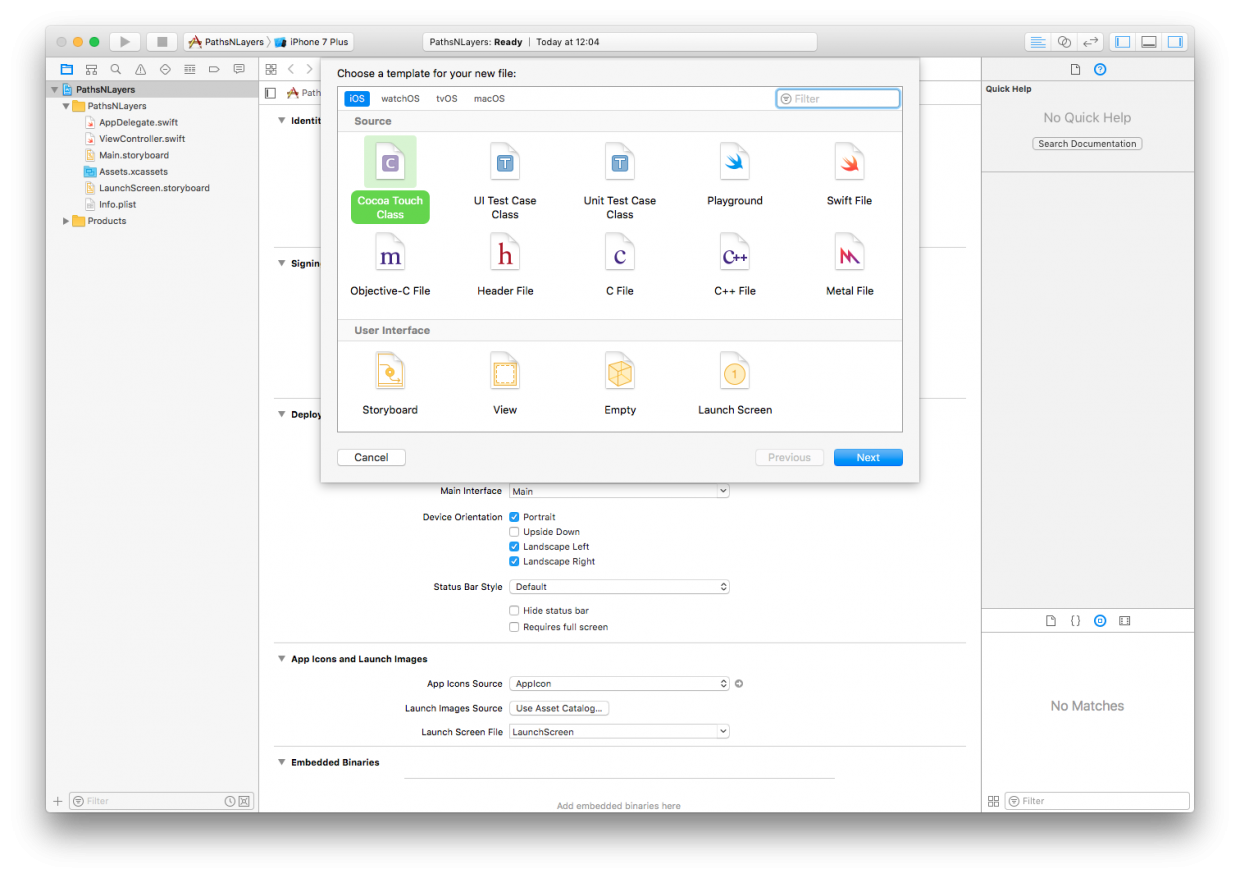Viewport: 1240px width, 878px height.
Task: Open the Status Bar Style dropdown
Action: [619, 587]
